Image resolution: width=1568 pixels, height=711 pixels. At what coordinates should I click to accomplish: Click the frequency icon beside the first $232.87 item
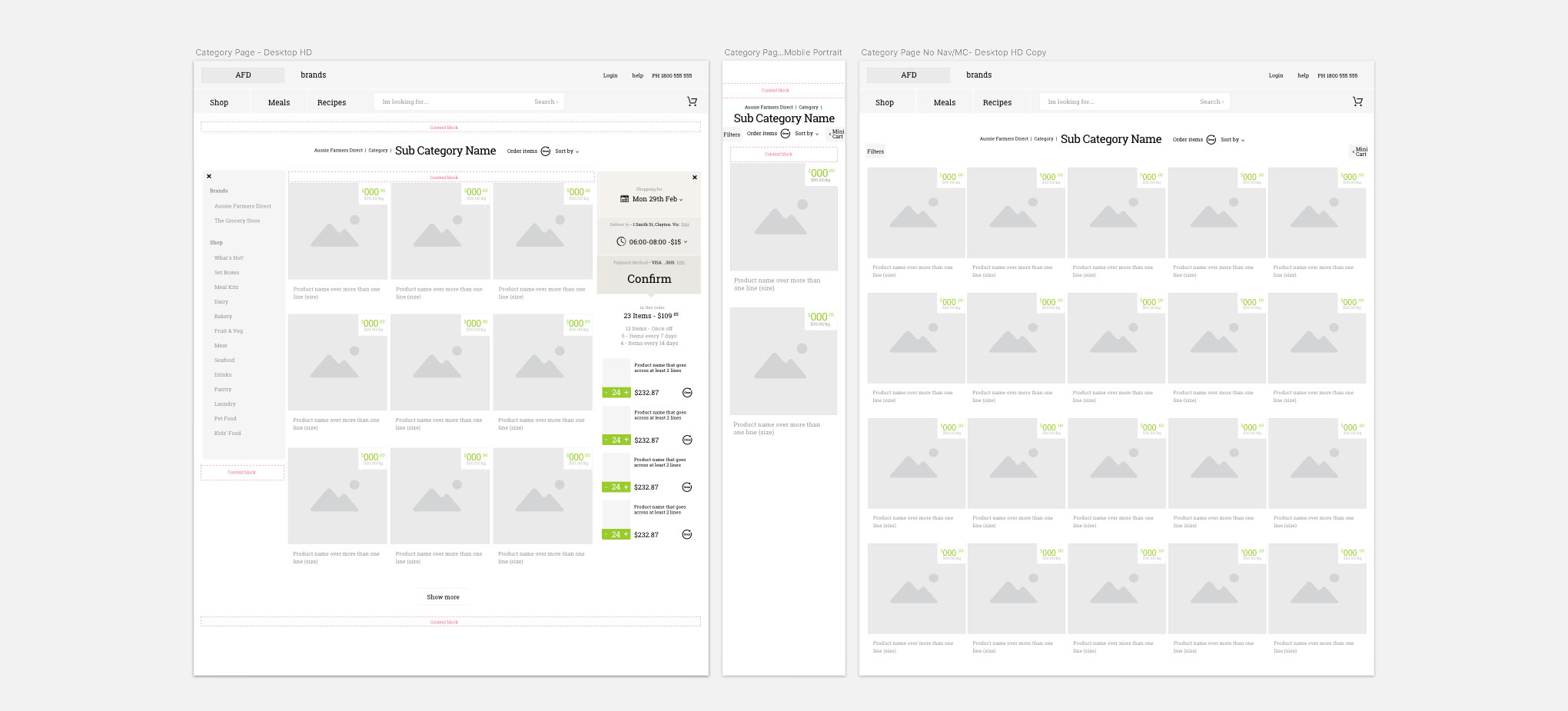pyautogui.click(x=686, y=392)
